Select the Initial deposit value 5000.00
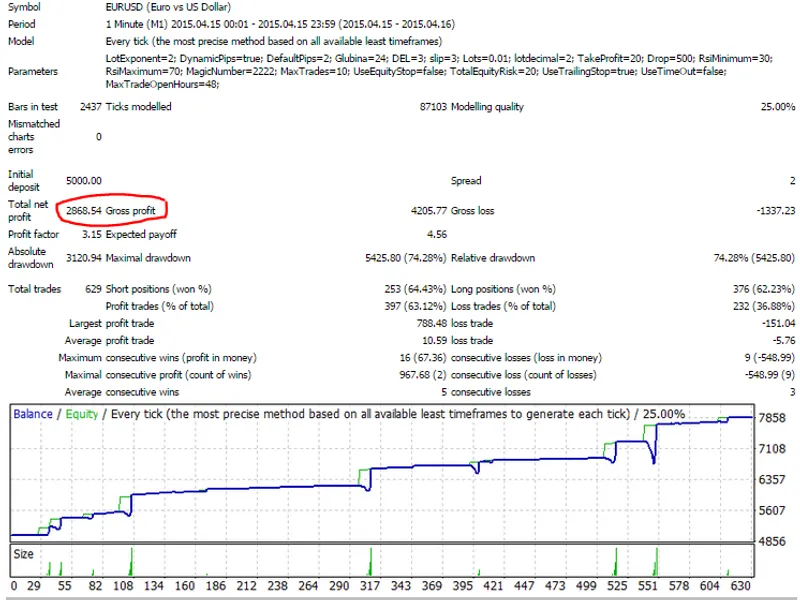This screenshot has height=600, width=800. 84,181
